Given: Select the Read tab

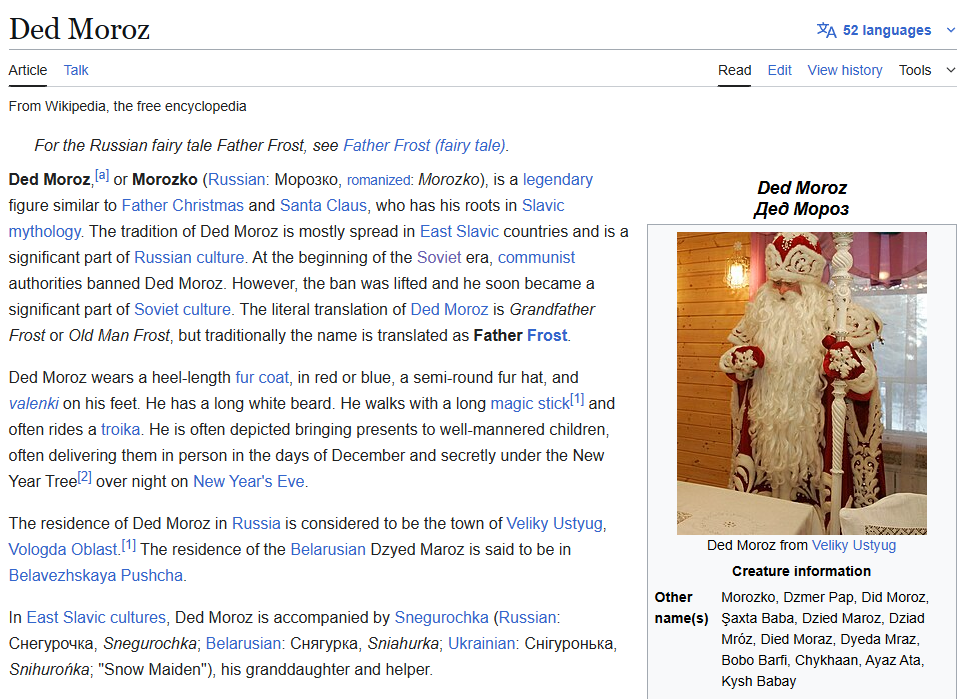Looking at the screenshot, I should (x=735, y=70).
